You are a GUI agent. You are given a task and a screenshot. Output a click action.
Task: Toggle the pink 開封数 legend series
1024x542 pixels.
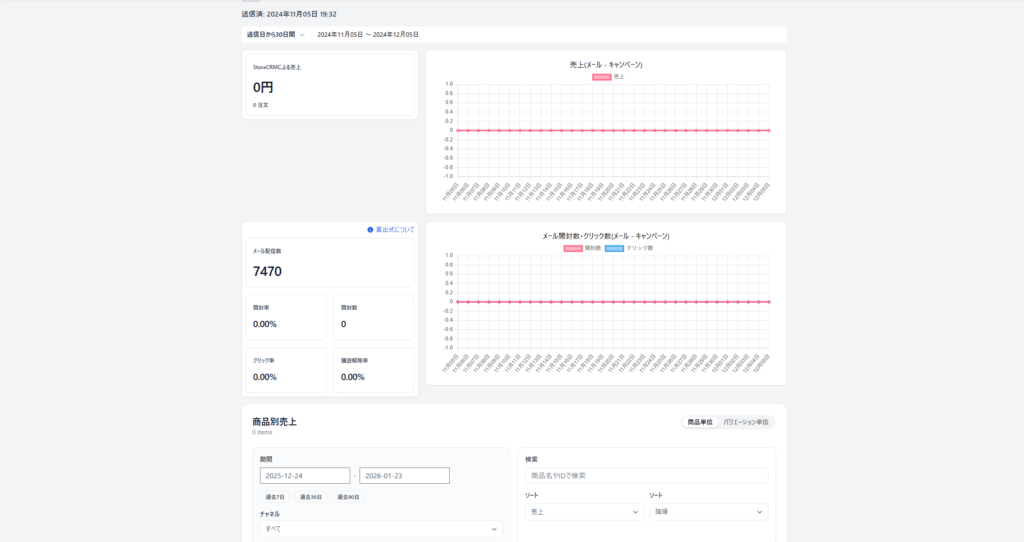pyautogui.click(x=573, y=247)
